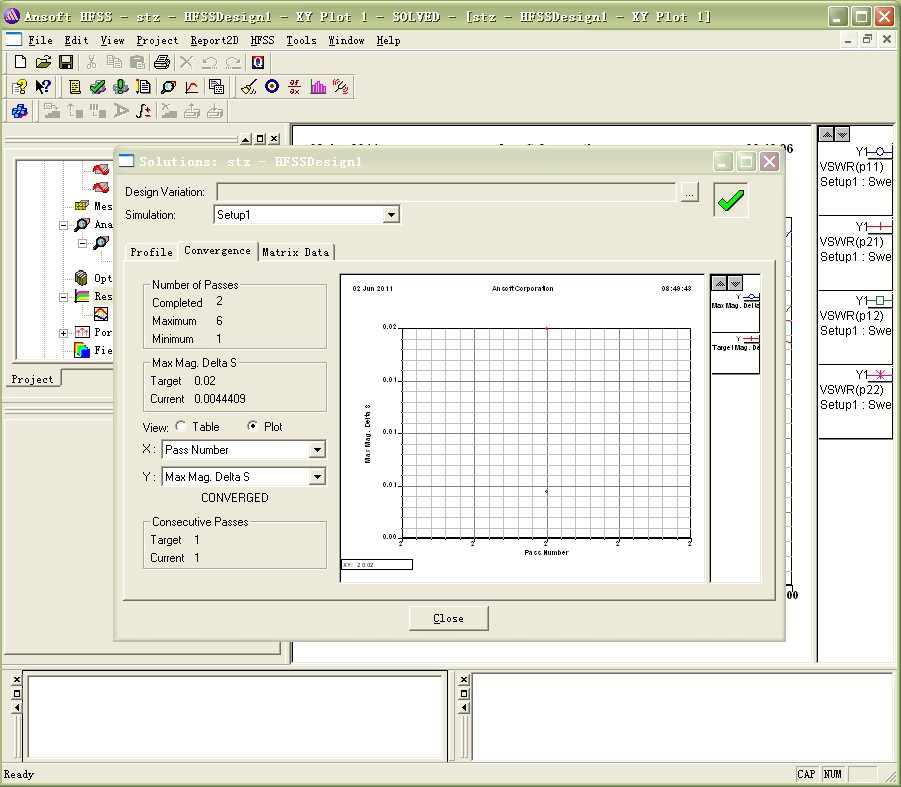Expand the Port Field Display node
901x787 pixels.
coord(64,333)
